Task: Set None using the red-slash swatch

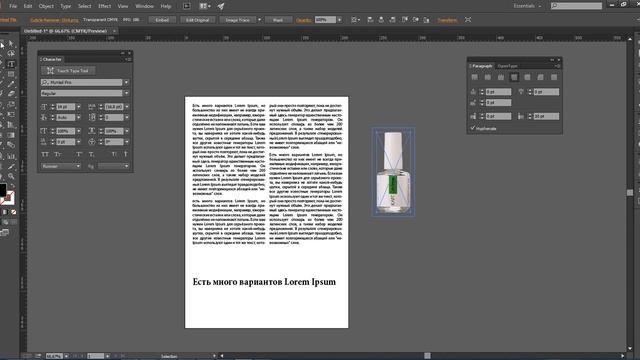Action: (x=13, y=212)
